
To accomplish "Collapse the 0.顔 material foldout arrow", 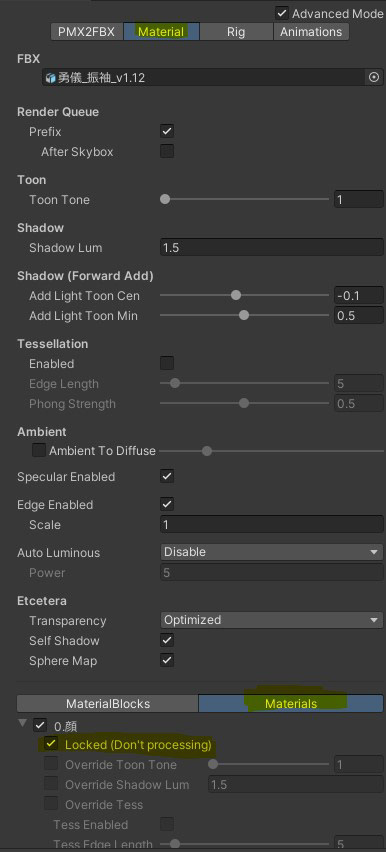I will coord(22,723).
